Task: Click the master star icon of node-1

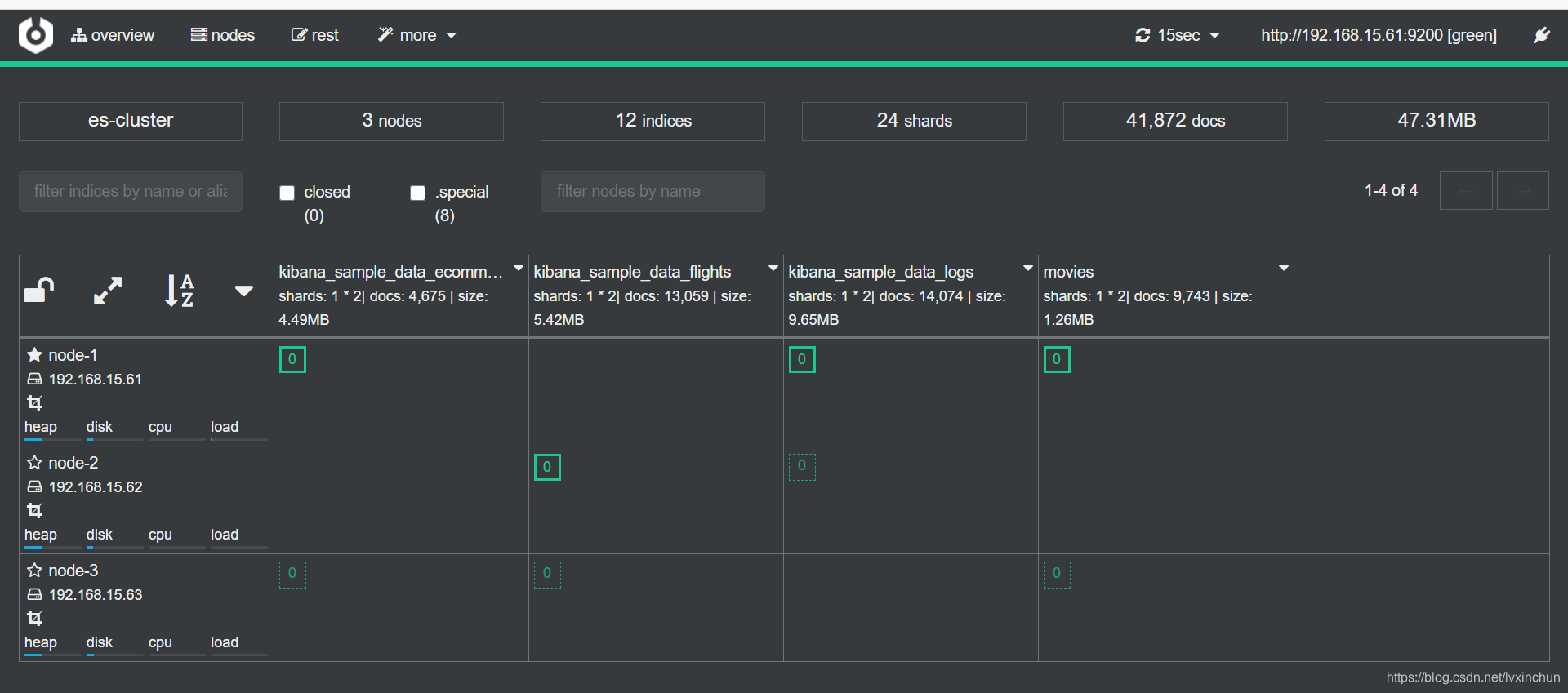Action: pos(34,355)
